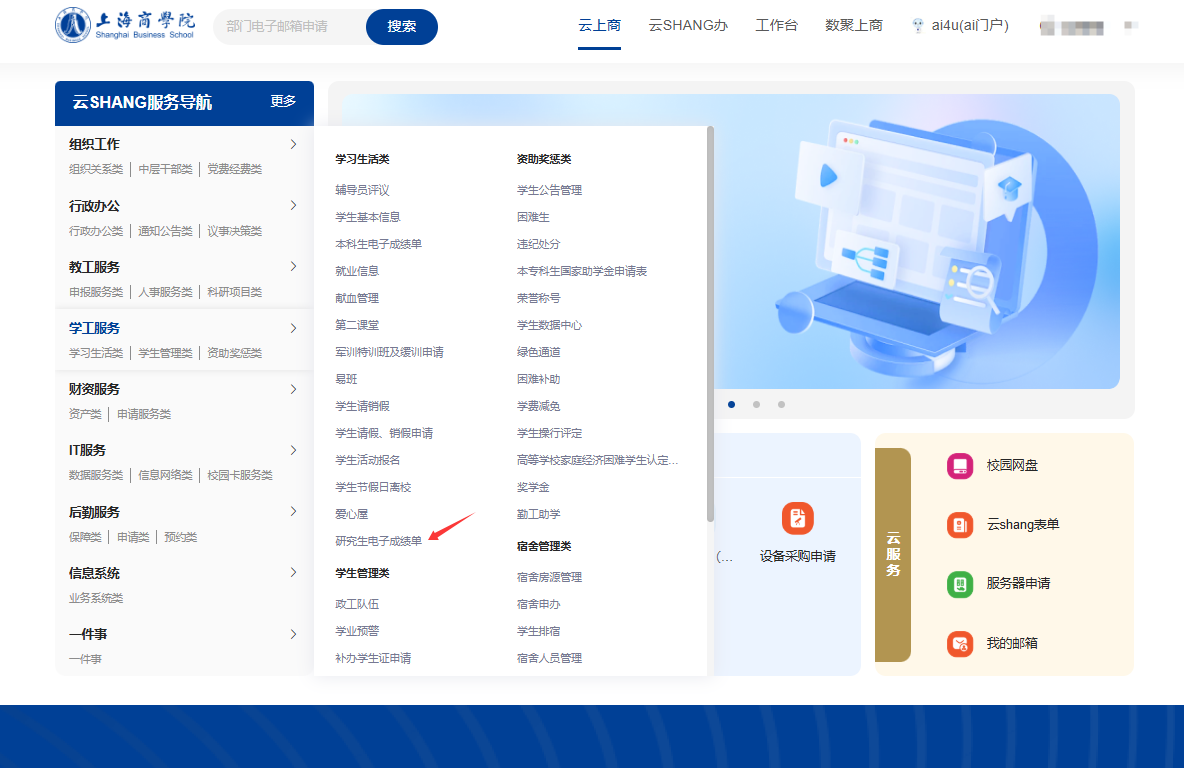Open the 设备采购申请 purchase icon

pos(797,518)
